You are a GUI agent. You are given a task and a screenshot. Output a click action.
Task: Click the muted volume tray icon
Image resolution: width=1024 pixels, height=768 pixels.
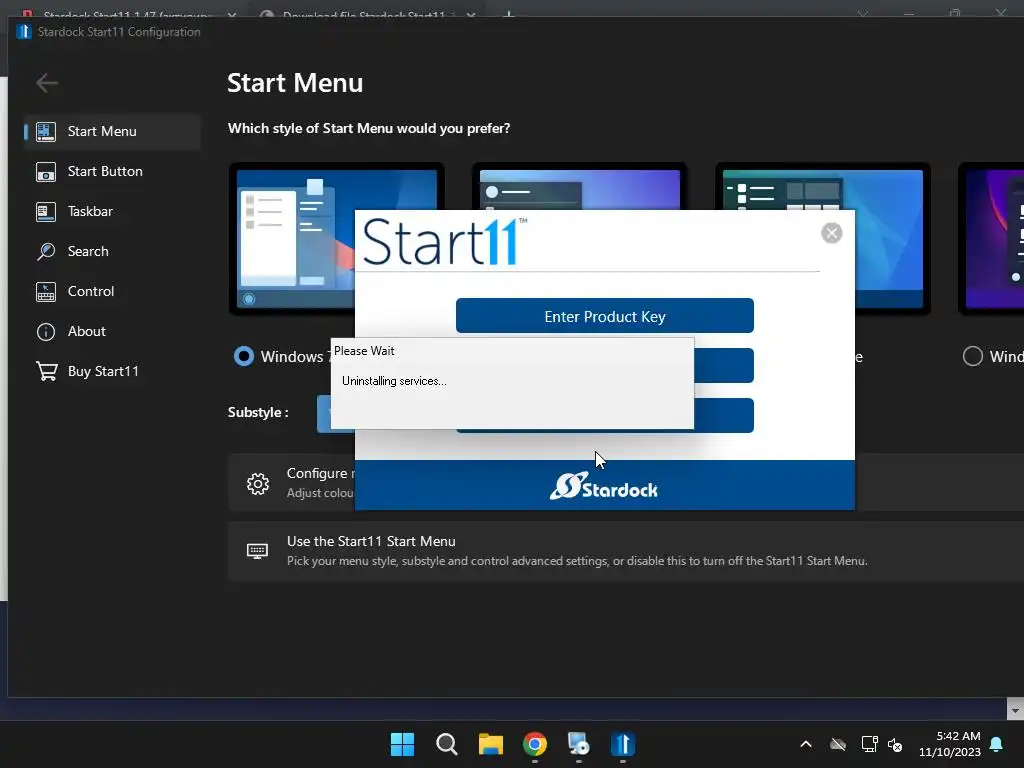pyautogui.click(x=895, y=744)
